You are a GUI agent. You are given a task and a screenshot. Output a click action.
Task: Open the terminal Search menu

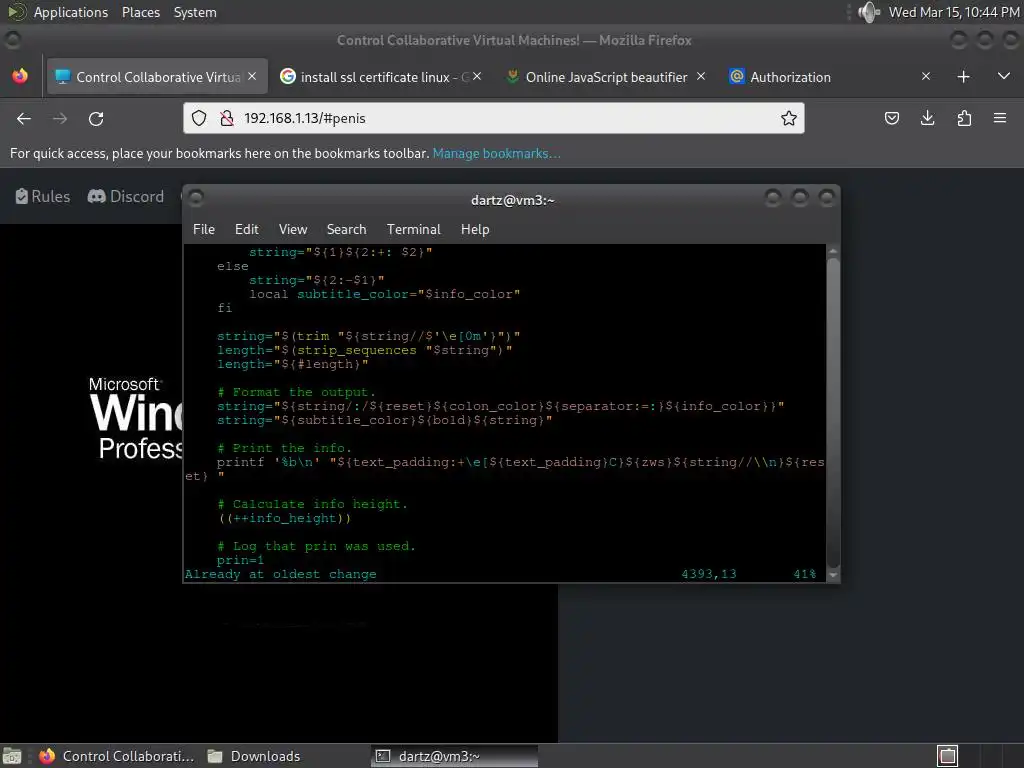(346, 229)
